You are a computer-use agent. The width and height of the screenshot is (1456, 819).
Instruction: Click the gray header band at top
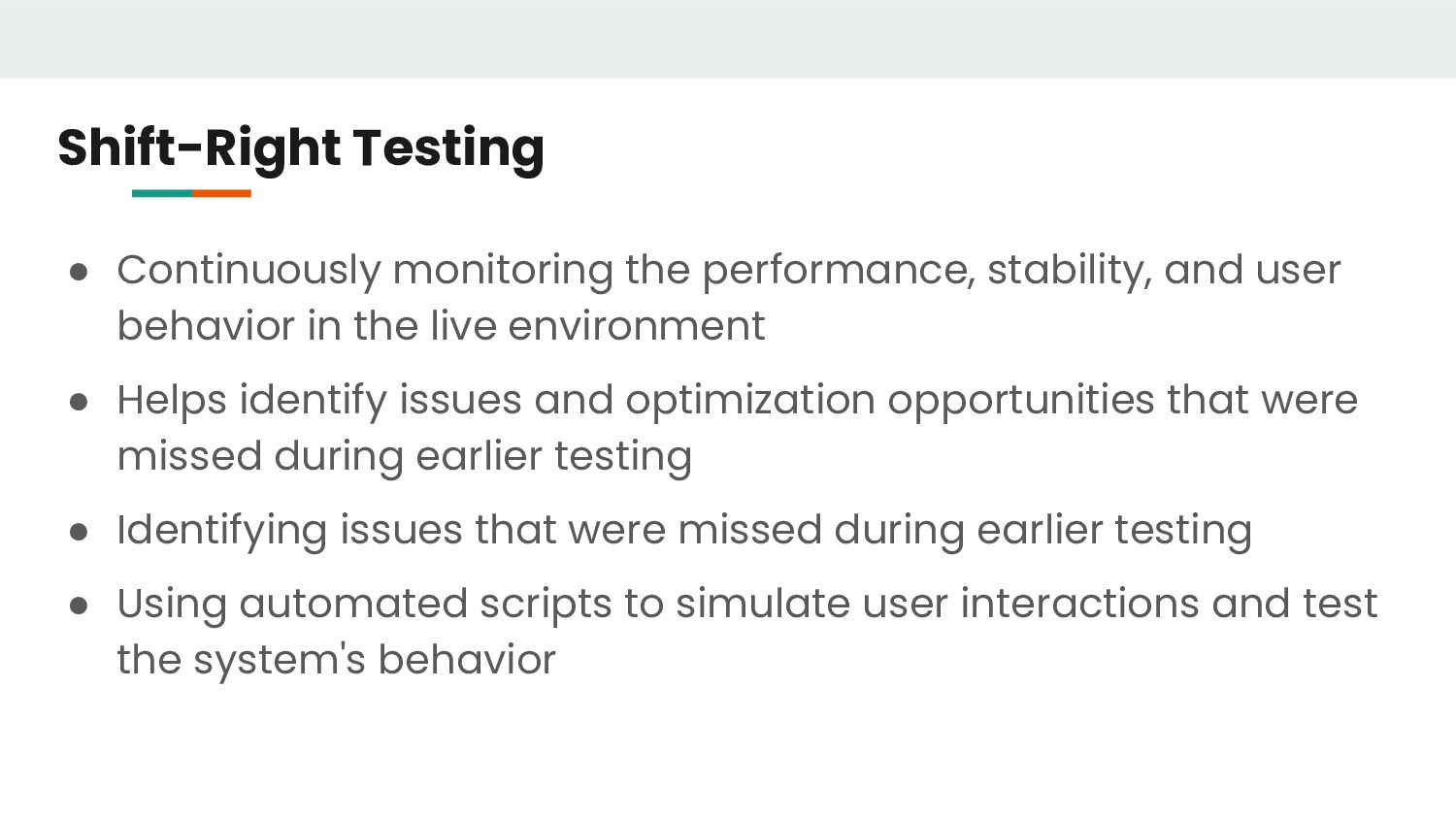(x=728, y=39)
